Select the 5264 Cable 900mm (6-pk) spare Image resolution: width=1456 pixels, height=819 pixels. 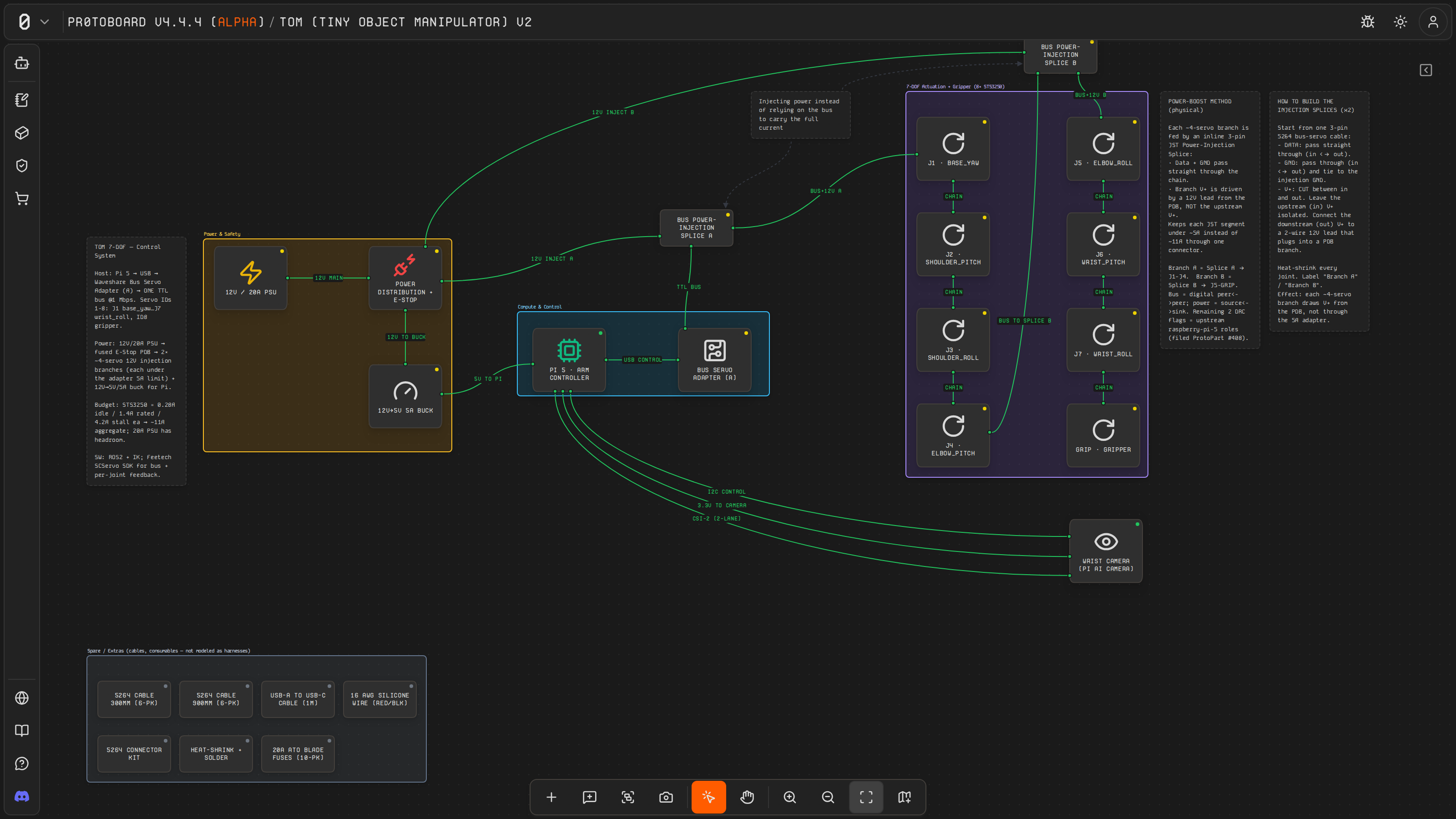coord(216,699)
